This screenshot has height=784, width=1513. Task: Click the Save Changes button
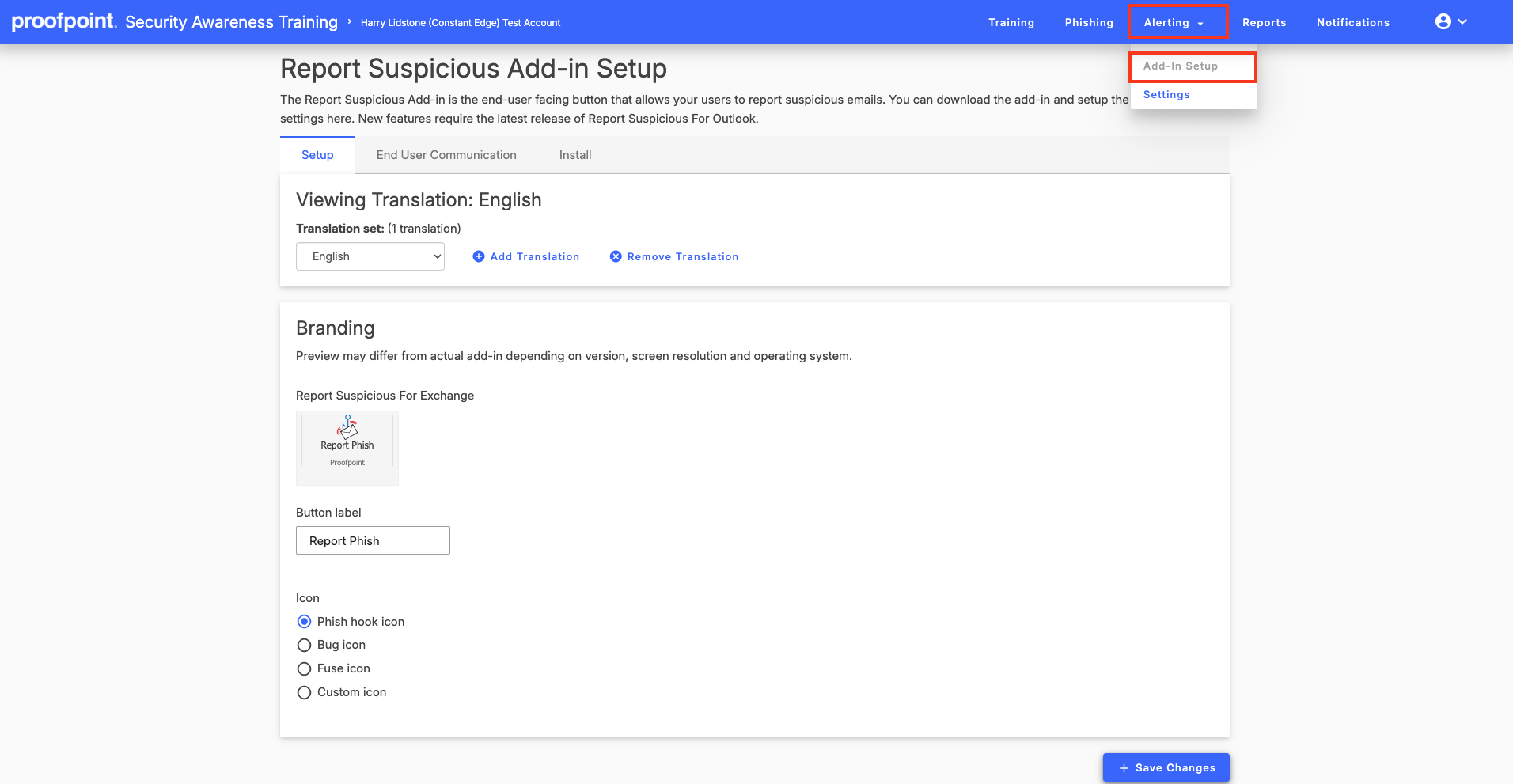coord(1166,767)
